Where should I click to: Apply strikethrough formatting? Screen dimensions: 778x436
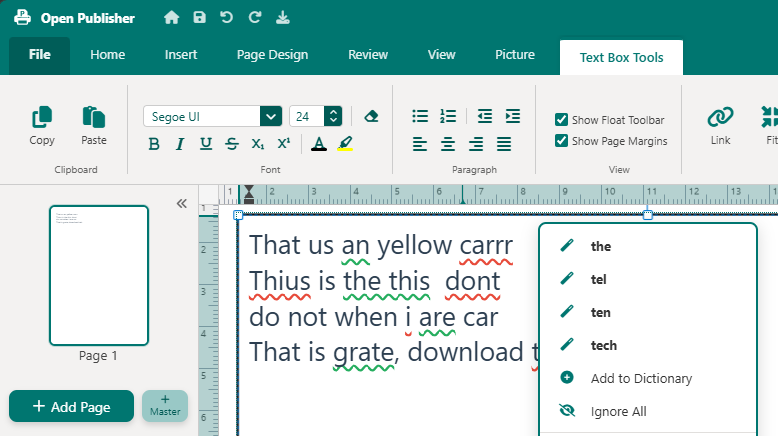(232, 144)
